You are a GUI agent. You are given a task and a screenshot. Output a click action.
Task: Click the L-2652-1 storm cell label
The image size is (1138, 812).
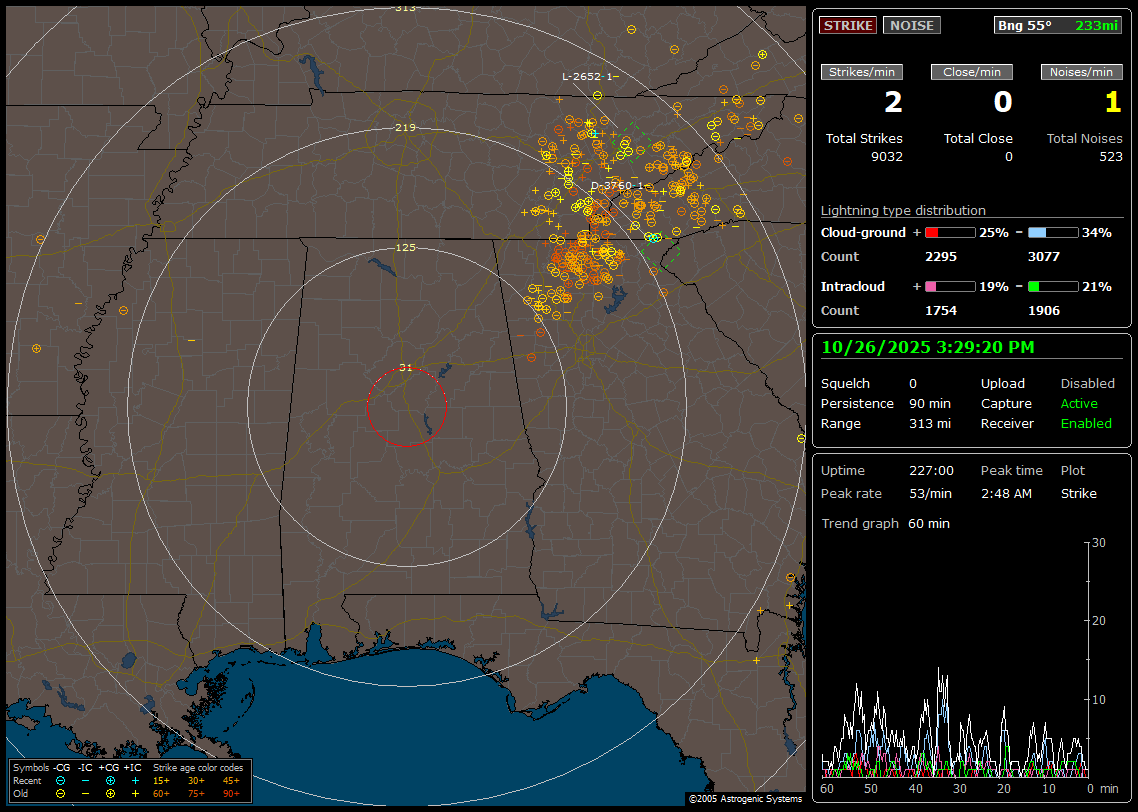(589, 76)
